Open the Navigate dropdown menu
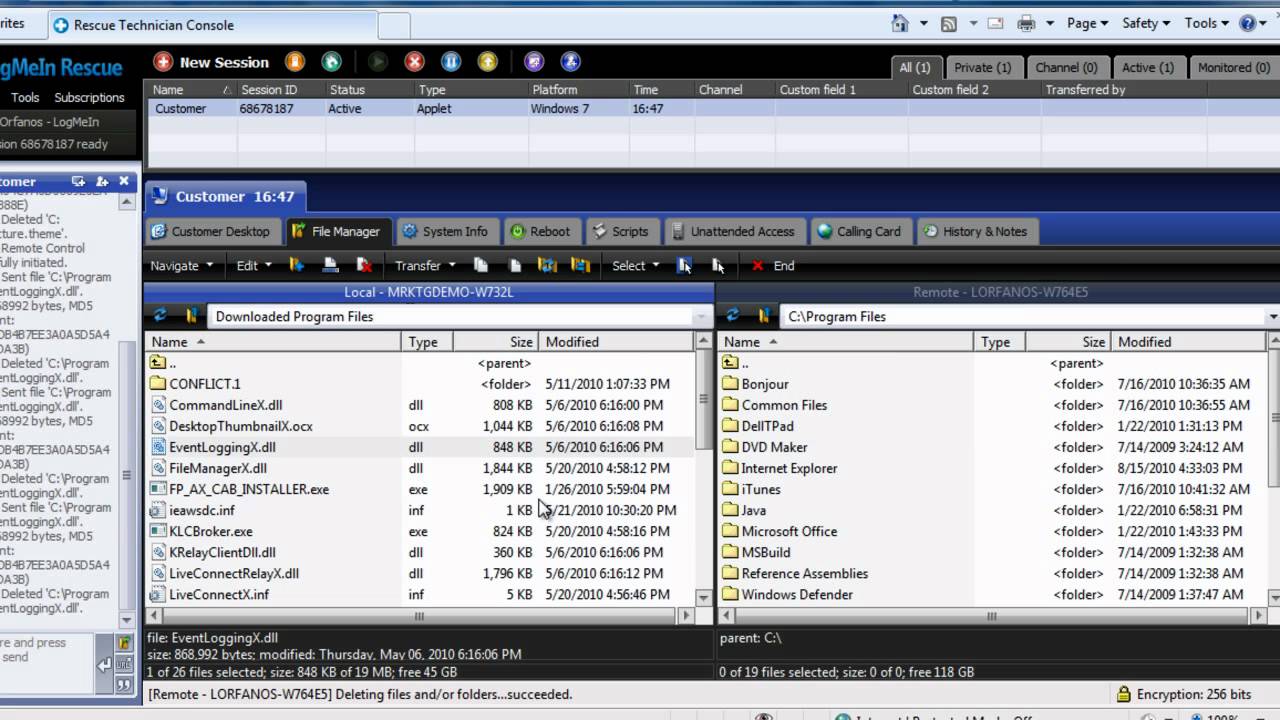 coord(182,265)
